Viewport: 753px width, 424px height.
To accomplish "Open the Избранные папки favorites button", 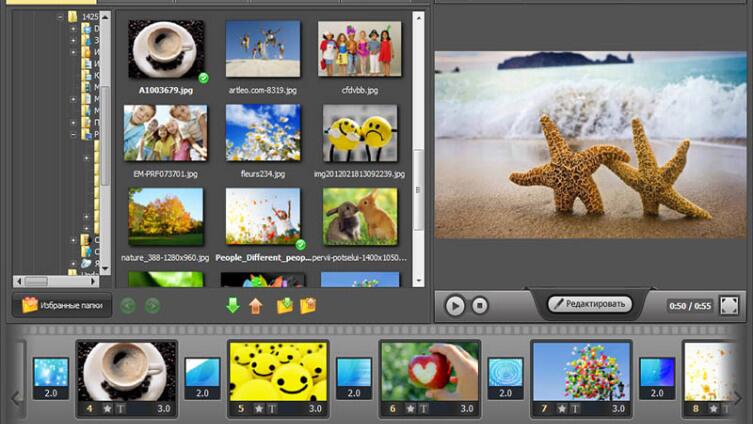I will coord(60,305).
